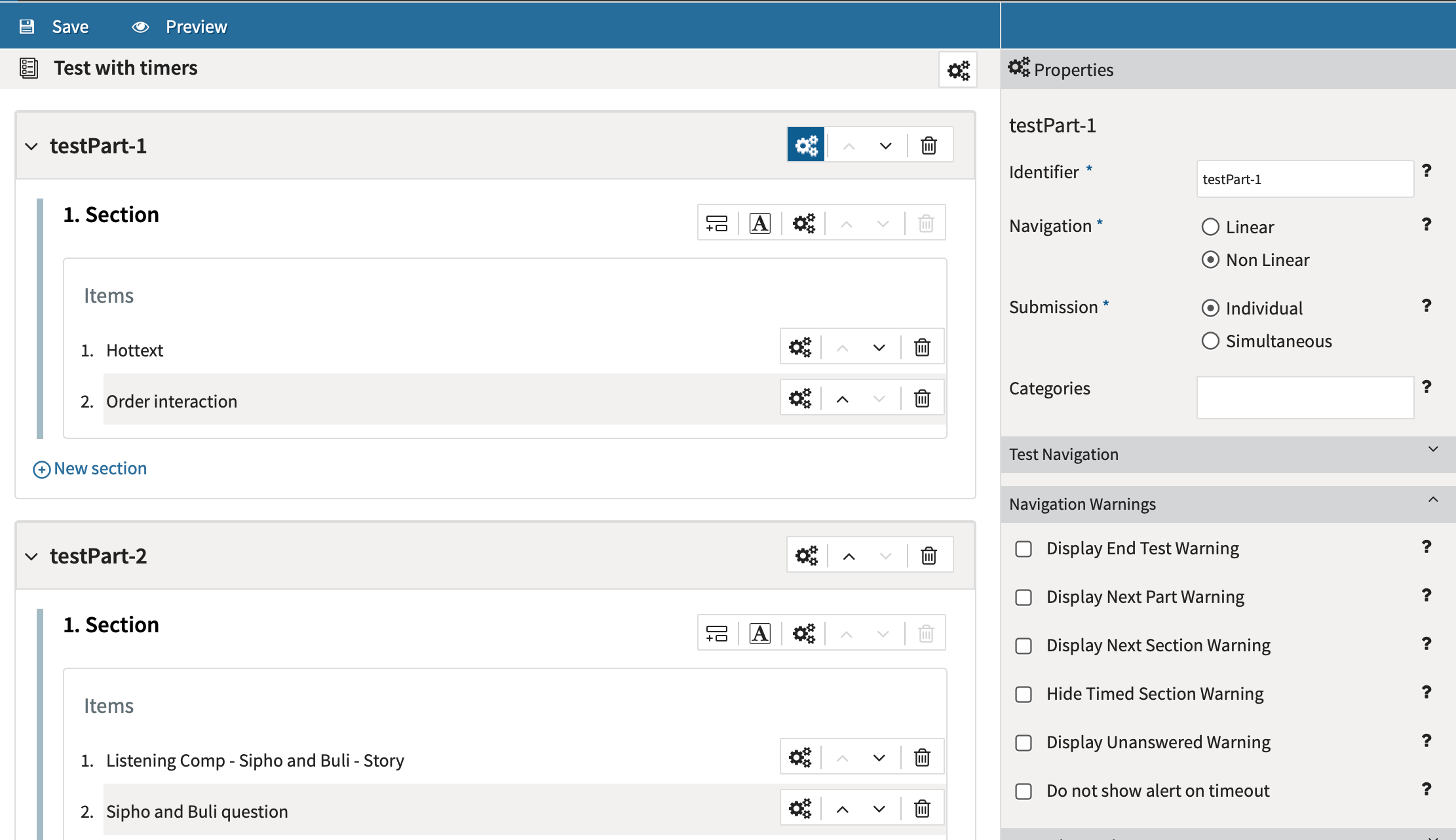Enable Display End Test Warning checkbox
The width and height of the screenshot is (1456, 840).
pyautogui.click(x=1024, y=548)
